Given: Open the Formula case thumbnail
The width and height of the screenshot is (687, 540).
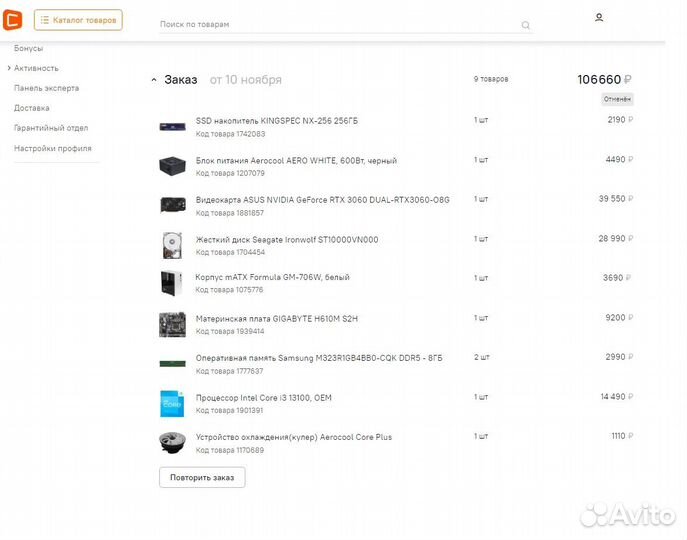Looking at the screenshot, I should (171, 283).
